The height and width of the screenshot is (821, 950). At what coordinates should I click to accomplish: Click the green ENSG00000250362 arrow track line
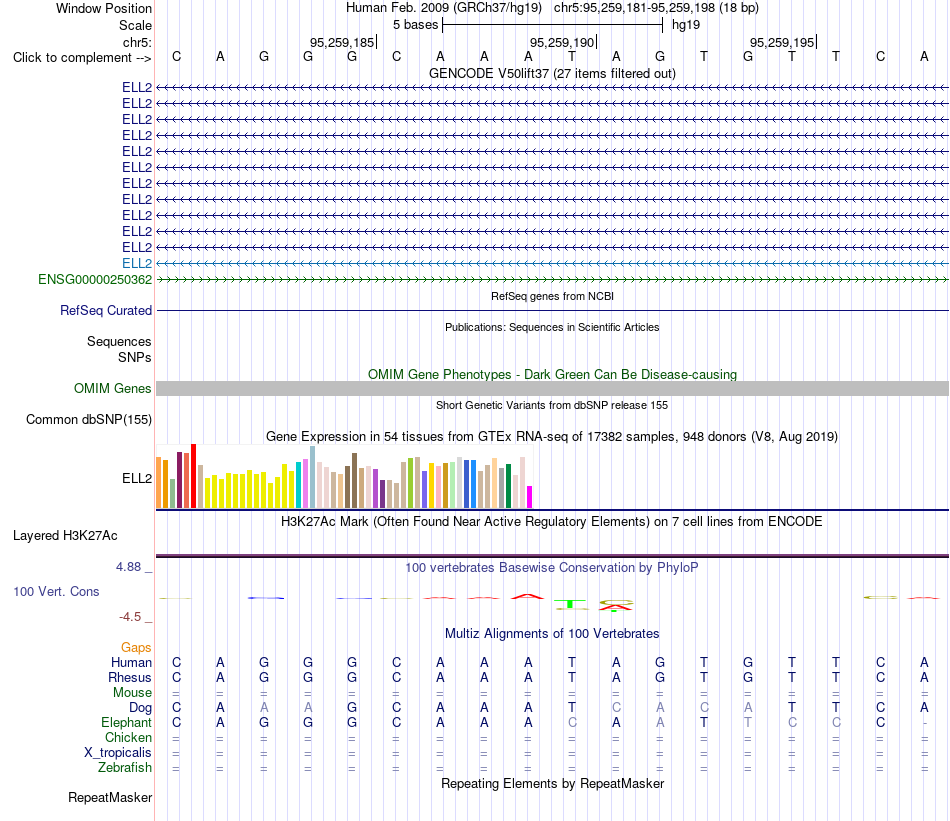[552, 279]
